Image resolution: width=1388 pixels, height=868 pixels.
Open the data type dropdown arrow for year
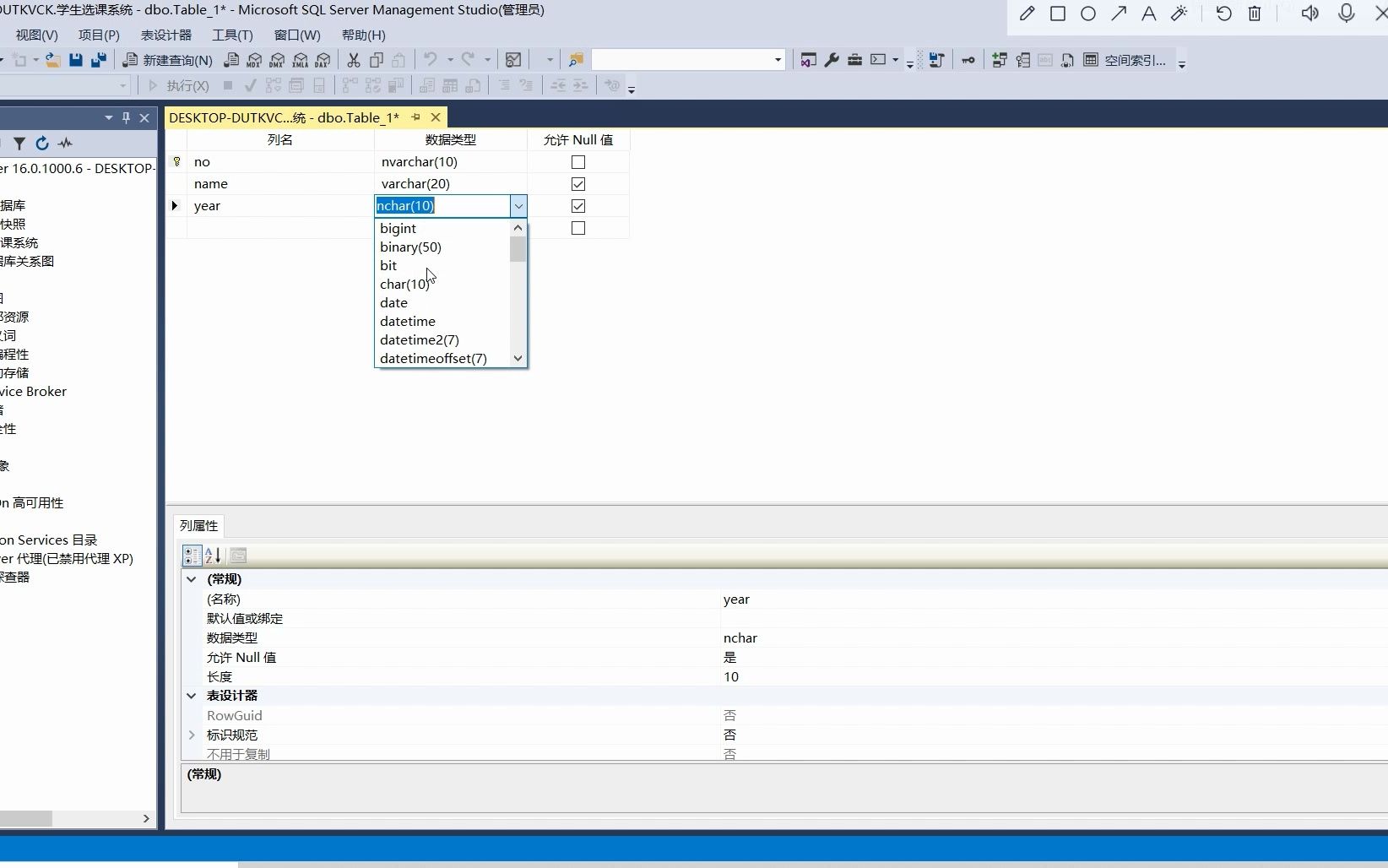click(x=518, y=206)
